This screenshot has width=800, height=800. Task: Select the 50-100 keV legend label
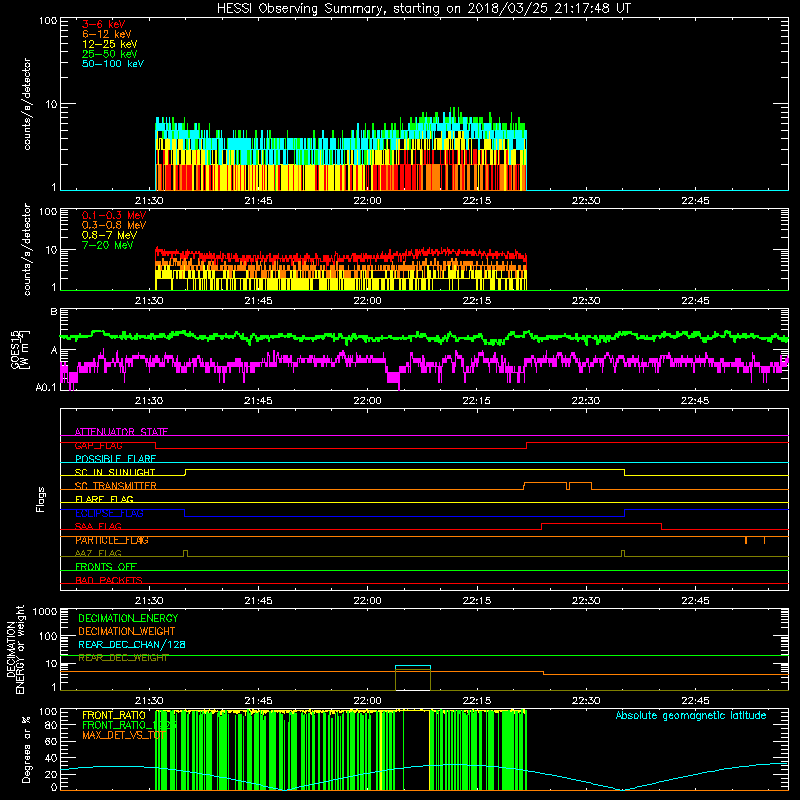(113, 64)
